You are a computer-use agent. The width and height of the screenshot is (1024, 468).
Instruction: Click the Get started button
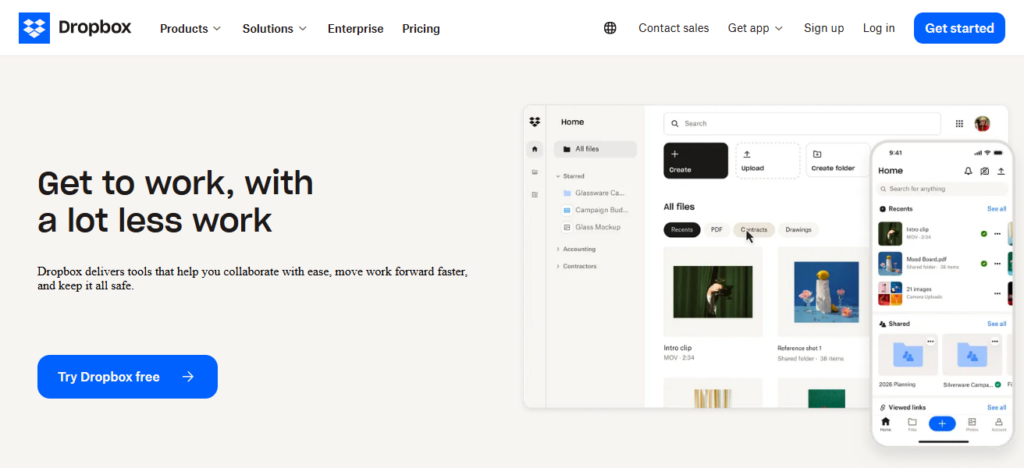[x=959, y=28]
